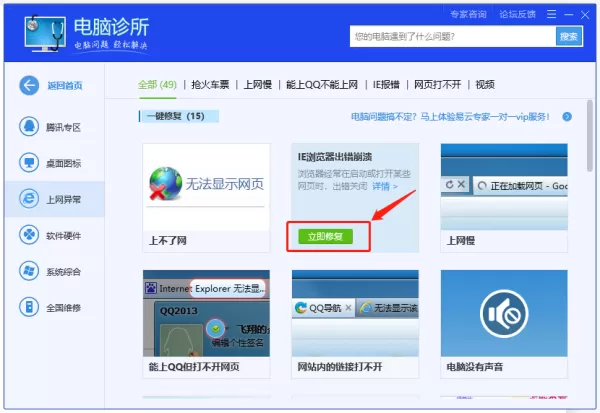Click the 您的电脑遇到了什么问题 search field
Image resolution: width=600 pixels, height=413 pixels.
[x=453, y=36]
